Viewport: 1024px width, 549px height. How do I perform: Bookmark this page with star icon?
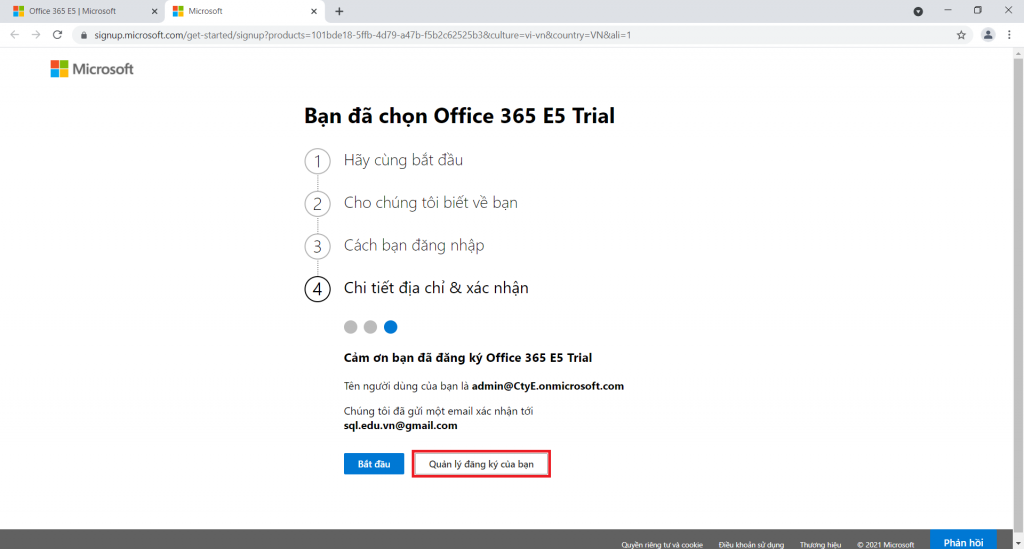[961, 35]
